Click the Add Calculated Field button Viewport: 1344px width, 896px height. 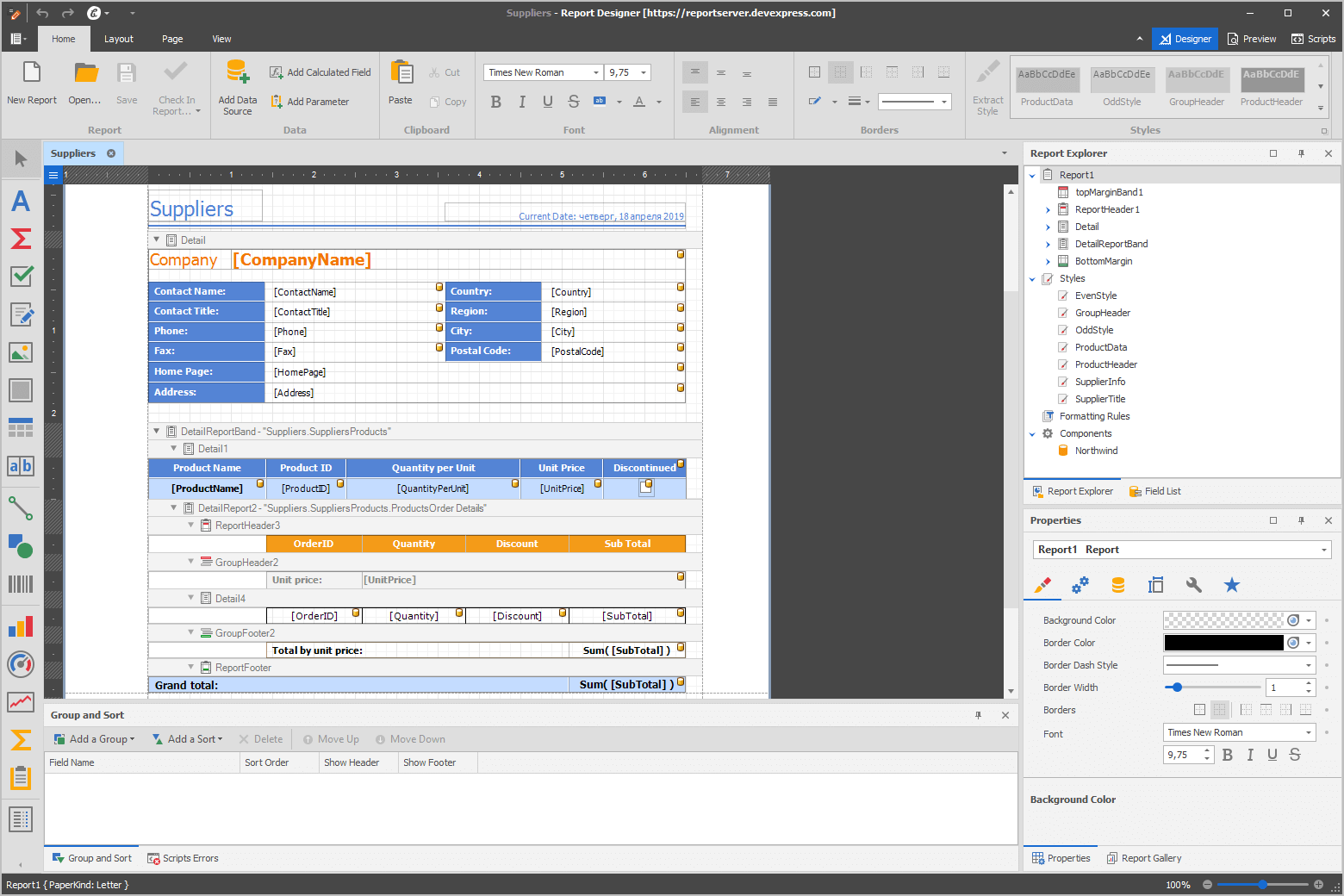[320, 72]
